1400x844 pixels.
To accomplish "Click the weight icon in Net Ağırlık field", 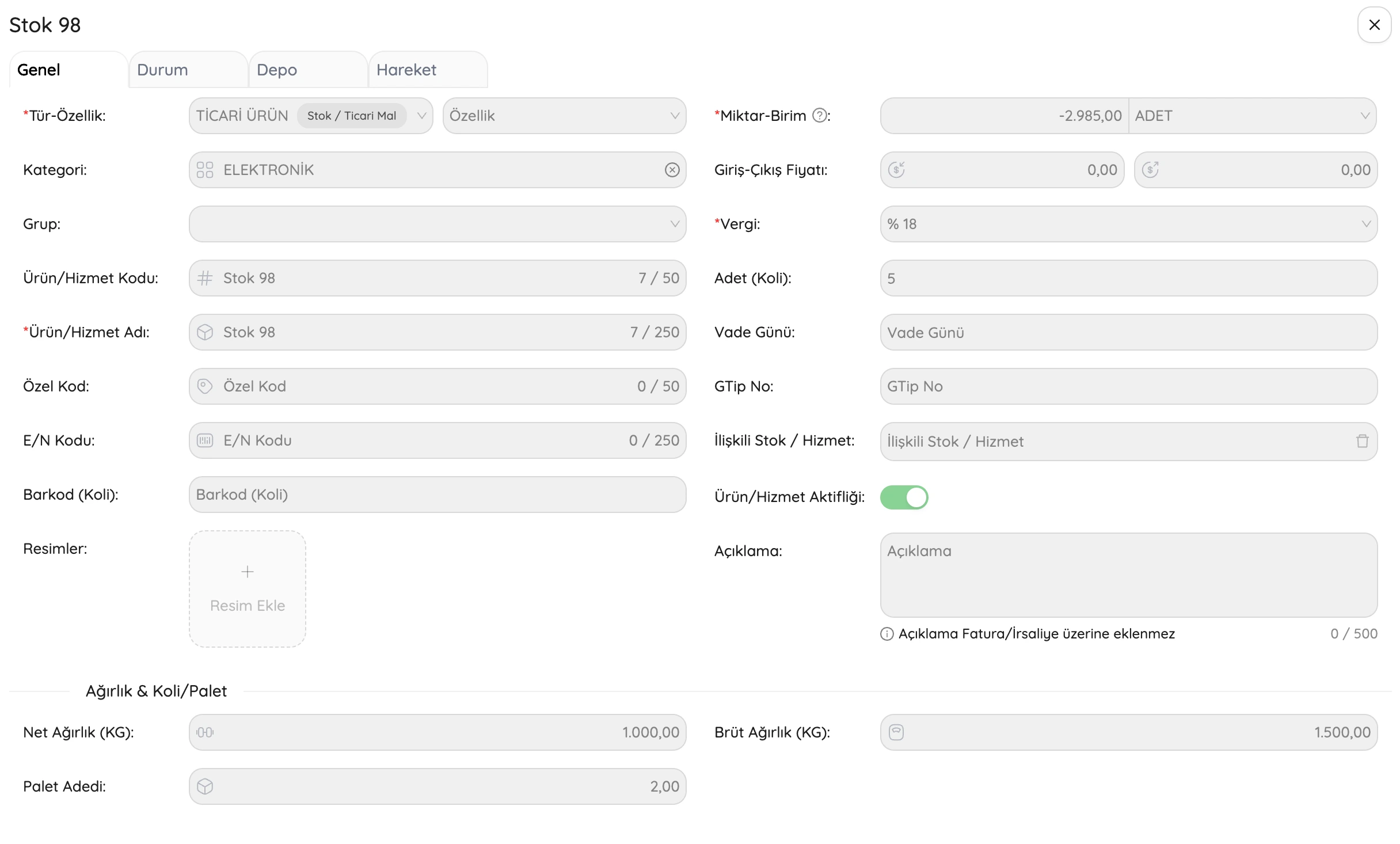I will [205, 732].
